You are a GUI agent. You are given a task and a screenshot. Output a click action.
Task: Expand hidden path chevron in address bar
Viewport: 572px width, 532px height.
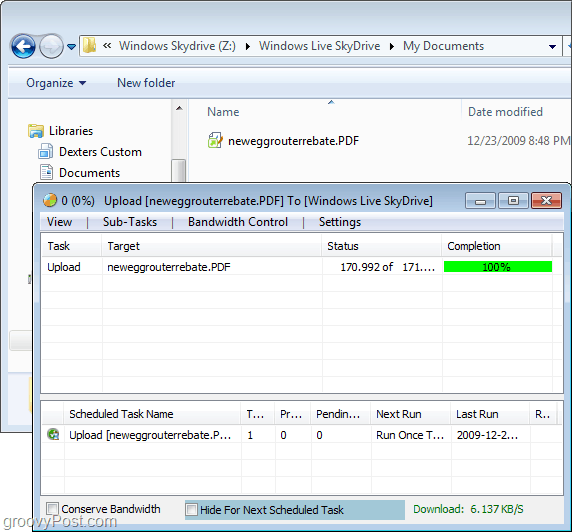(107, 46)
